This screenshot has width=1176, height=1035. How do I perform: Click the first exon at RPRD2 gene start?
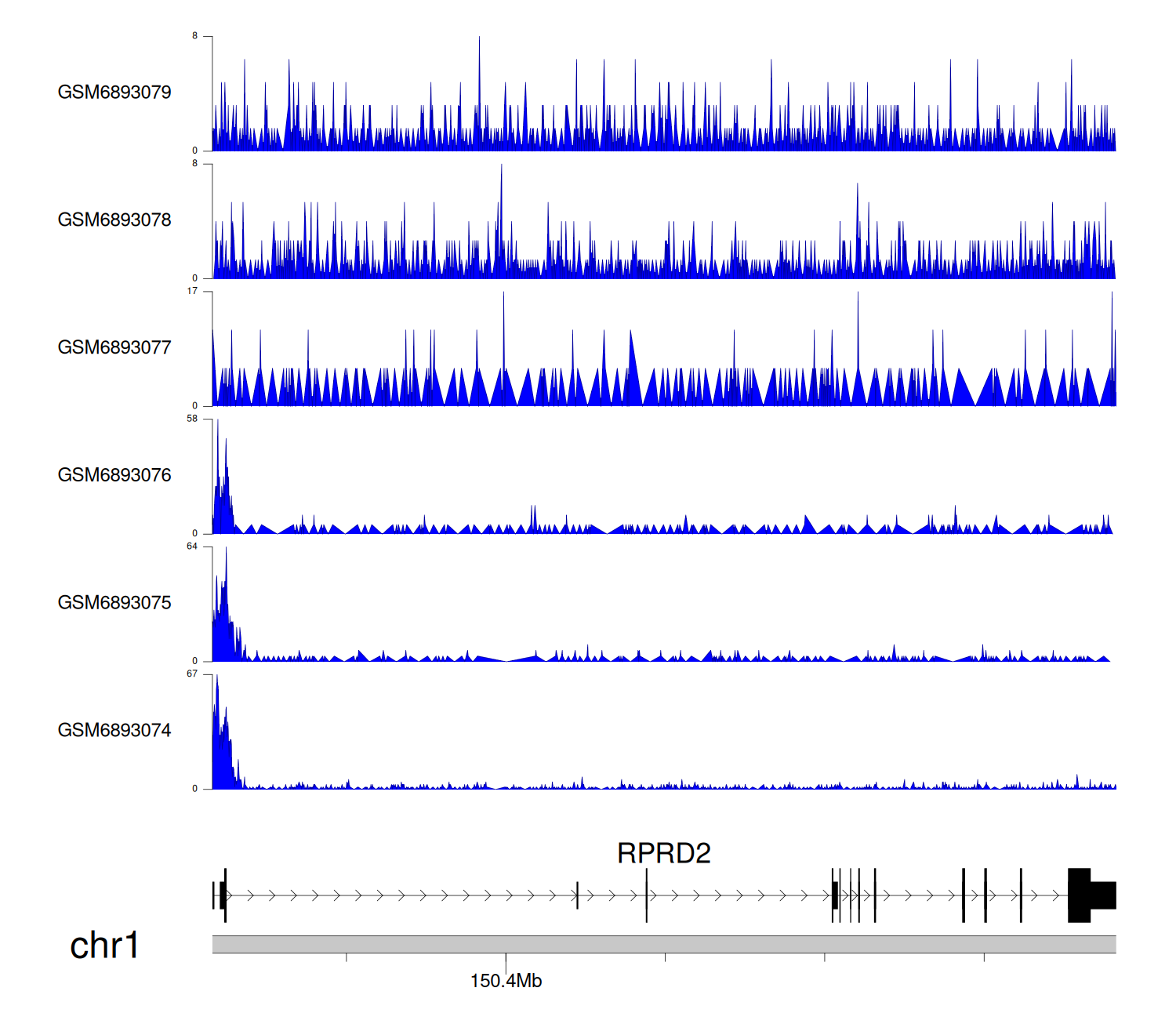click(x=223, y=895)
